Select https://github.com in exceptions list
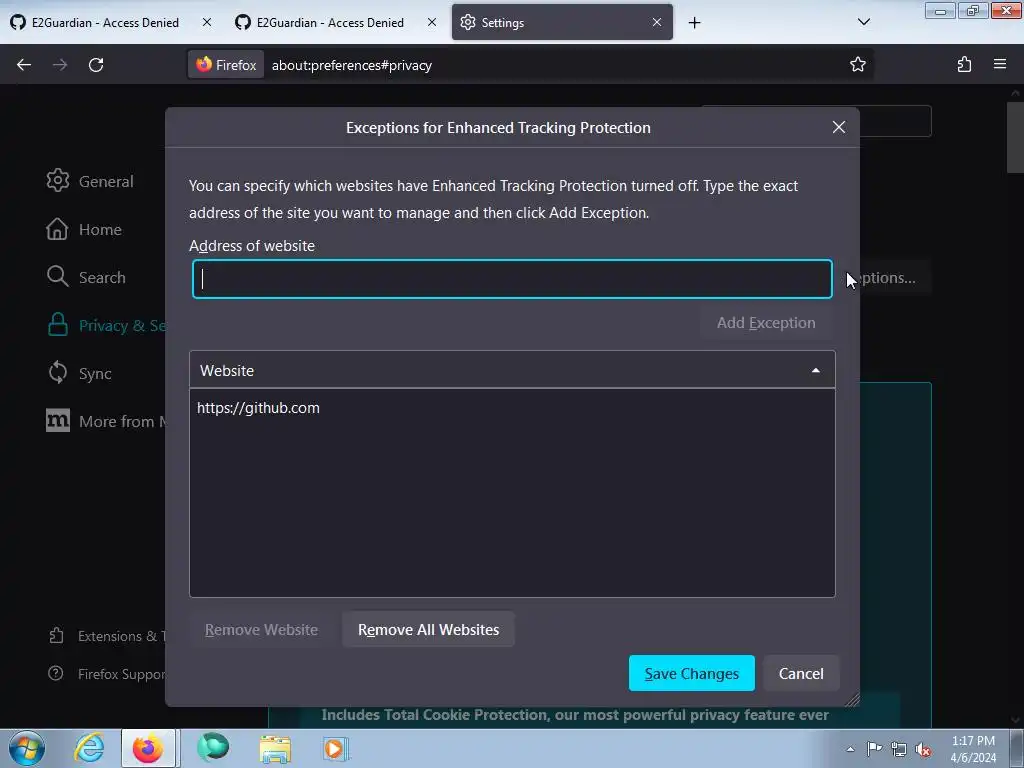This screenshot has height=768, width=1024. 512,408
